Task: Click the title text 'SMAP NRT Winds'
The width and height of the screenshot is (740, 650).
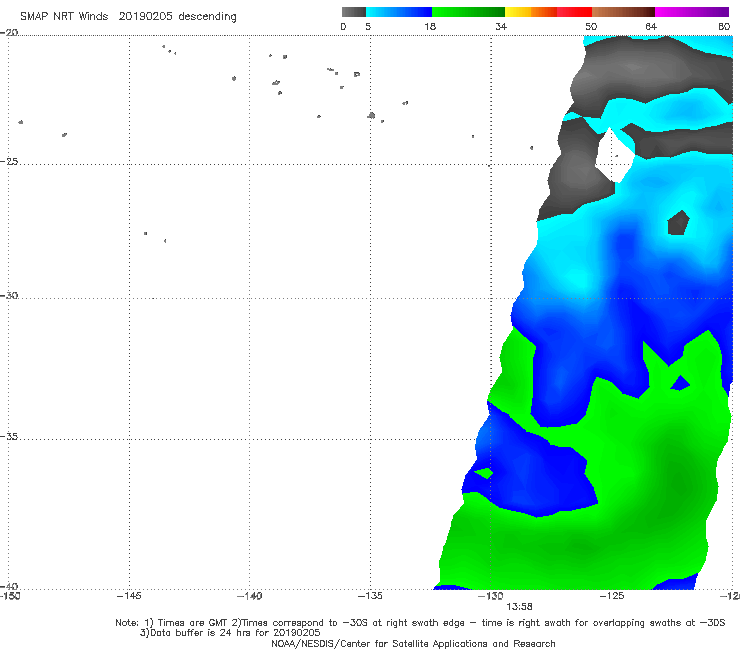Action: [64, 16]
